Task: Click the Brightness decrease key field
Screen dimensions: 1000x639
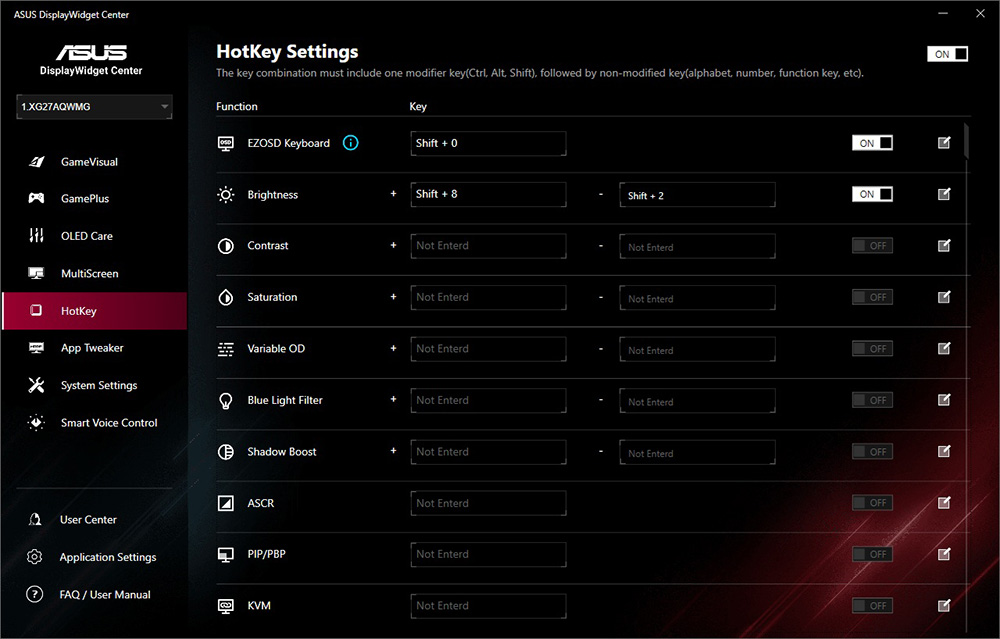Action: (697, 196)
